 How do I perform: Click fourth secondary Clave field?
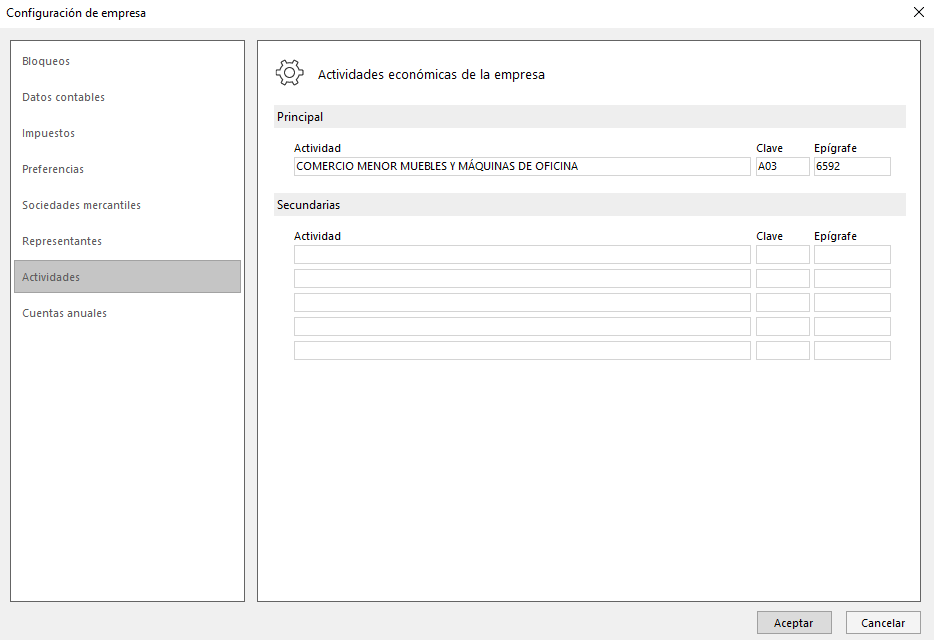tap(783, 327)
